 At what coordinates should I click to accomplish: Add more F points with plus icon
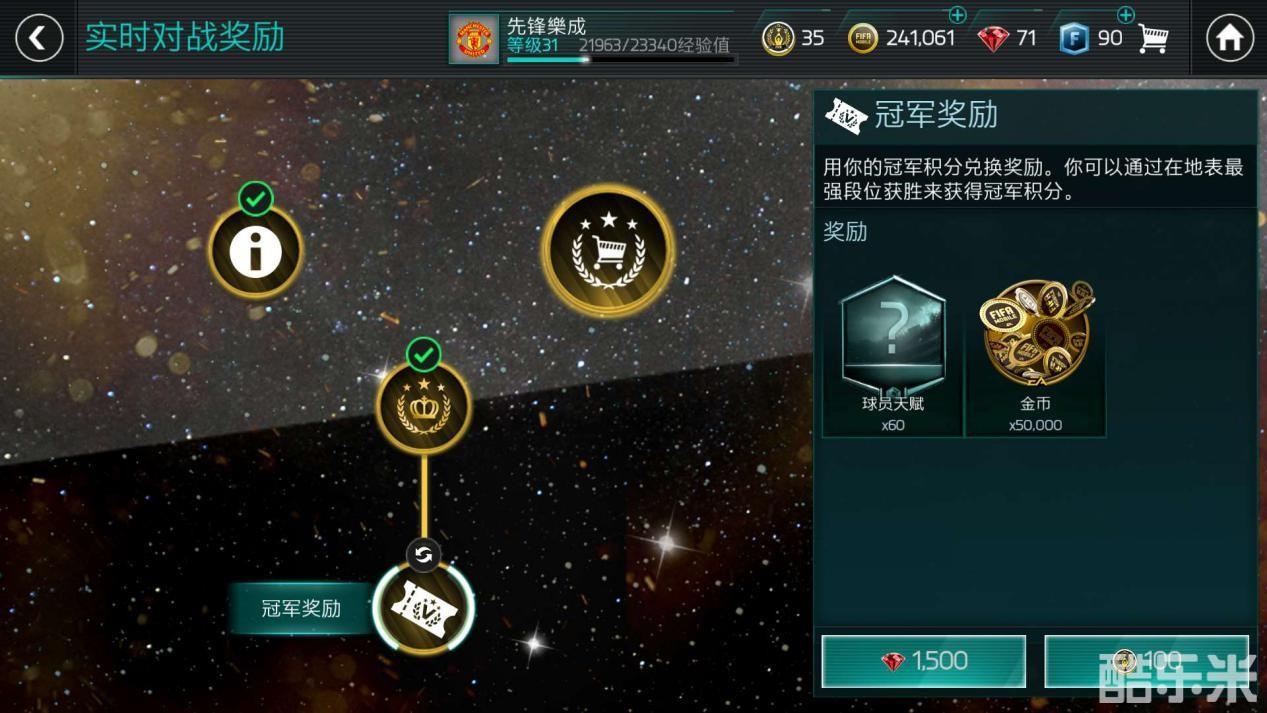click(1125, 15)
